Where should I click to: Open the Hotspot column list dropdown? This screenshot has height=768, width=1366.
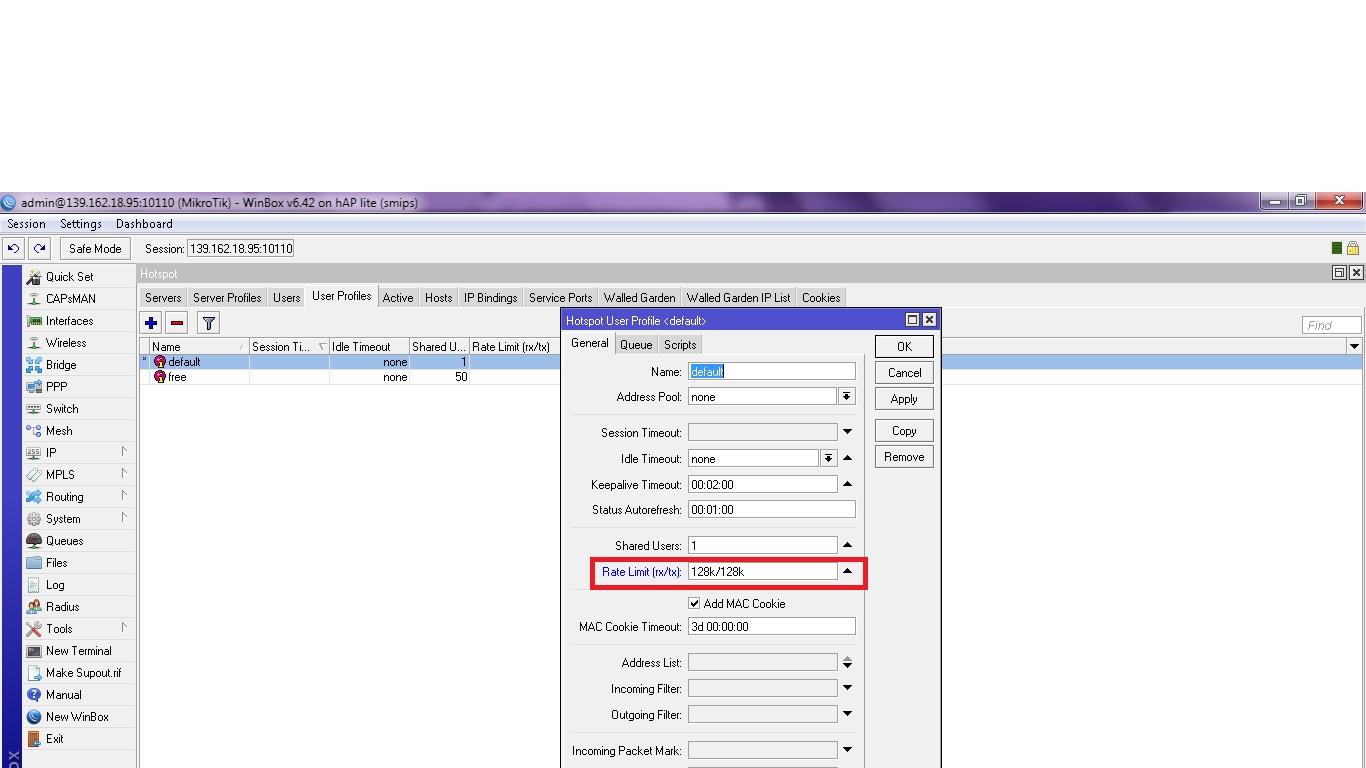[1355, 347]
